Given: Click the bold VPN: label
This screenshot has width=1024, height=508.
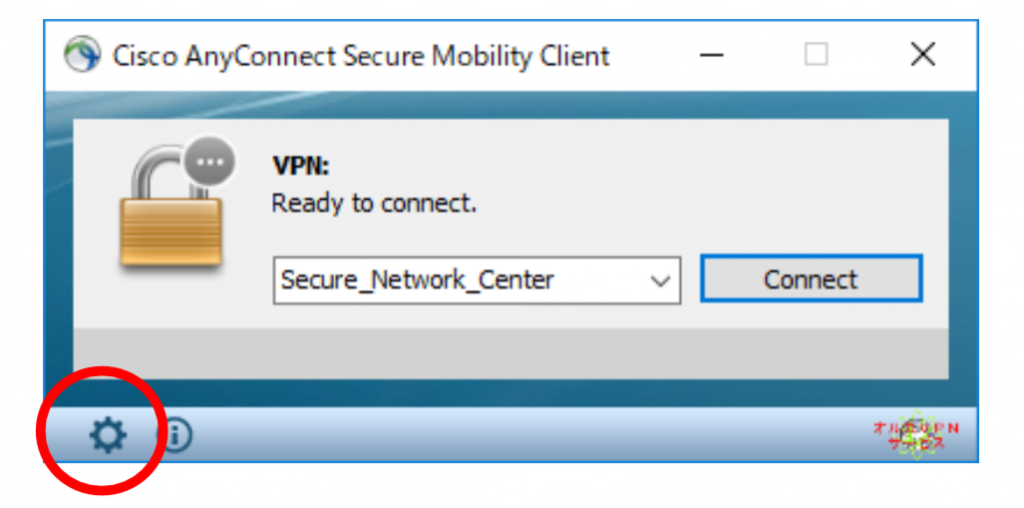Looking at the screenshot, I should tap(301, 167).
